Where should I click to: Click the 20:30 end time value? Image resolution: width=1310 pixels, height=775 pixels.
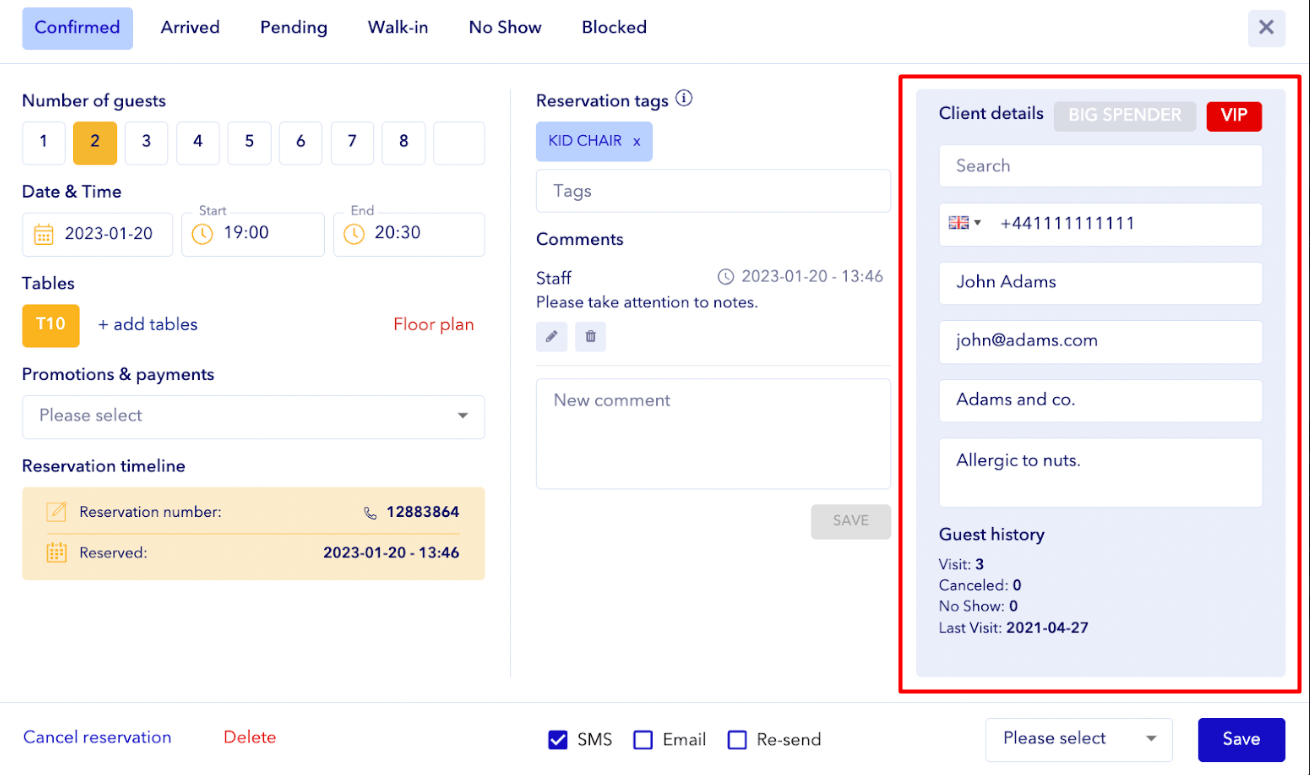coord(398,233)
